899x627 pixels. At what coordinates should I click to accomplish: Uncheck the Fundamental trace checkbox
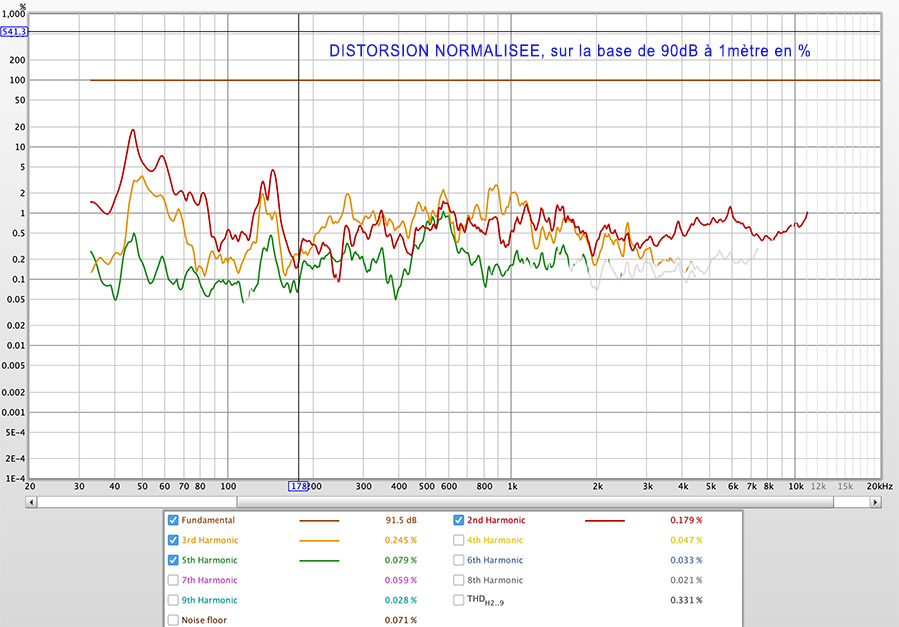point(173,520)
